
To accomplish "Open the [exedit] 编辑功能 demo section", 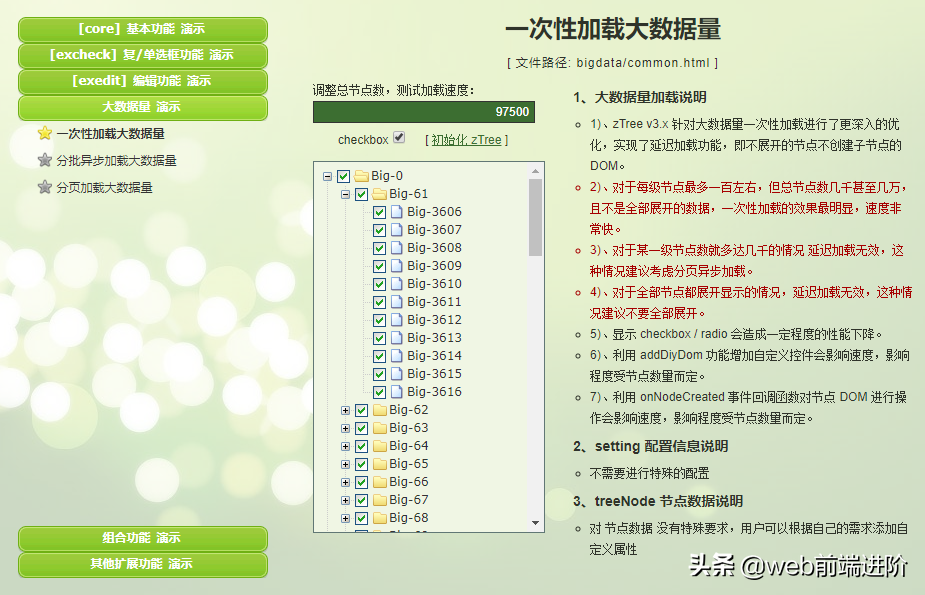I will pyautogui.click(x=142, y=81).
